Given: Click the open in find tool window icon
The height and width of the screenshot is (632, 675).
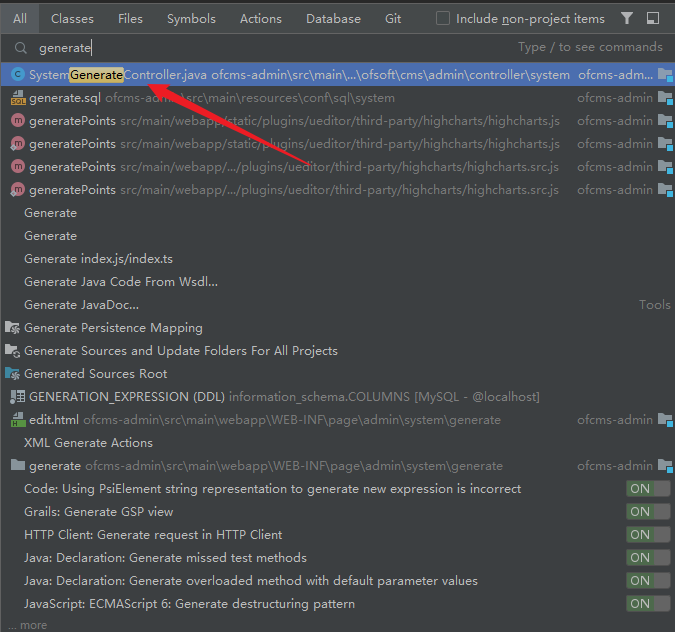Looking at the screenshot, I should coord(653,18).
